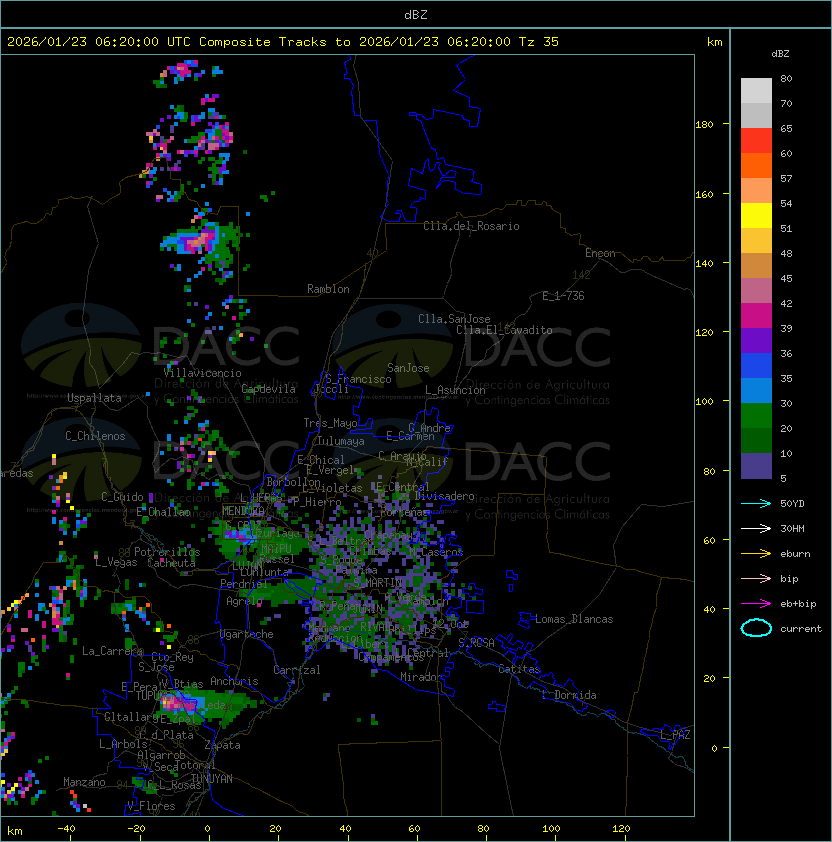
Task: Select the red 60 dBZ color swatch
Action: click(x=756, y=141)
